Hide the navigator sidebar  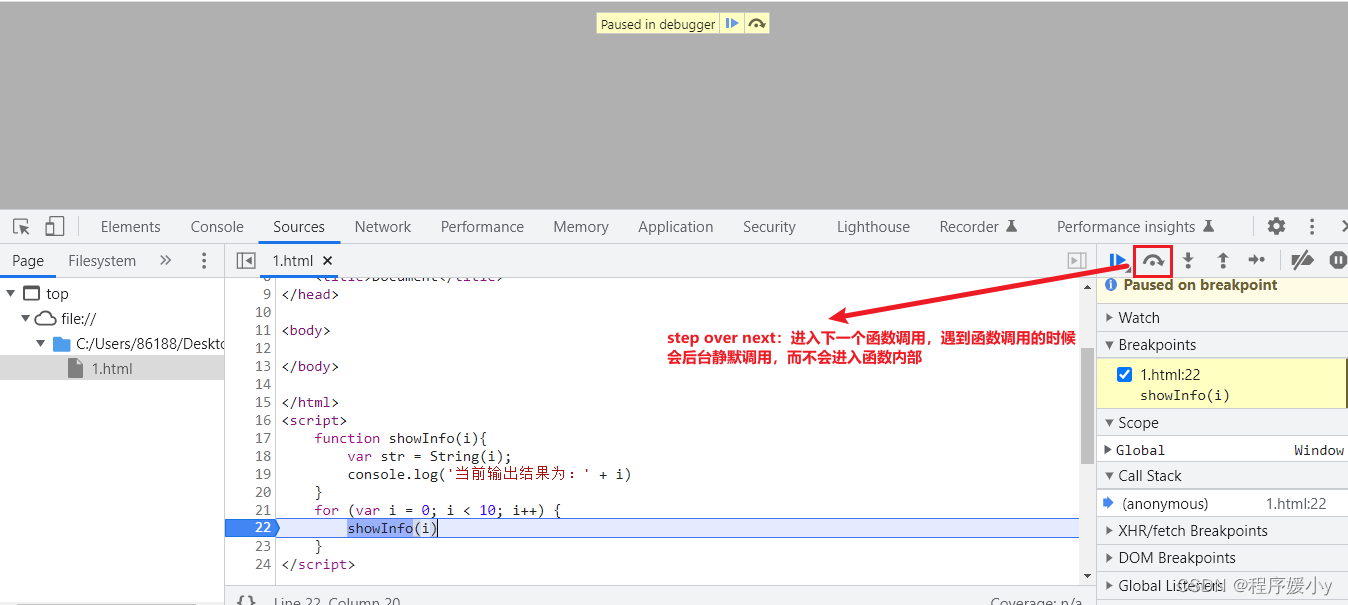tap(246, 261)
